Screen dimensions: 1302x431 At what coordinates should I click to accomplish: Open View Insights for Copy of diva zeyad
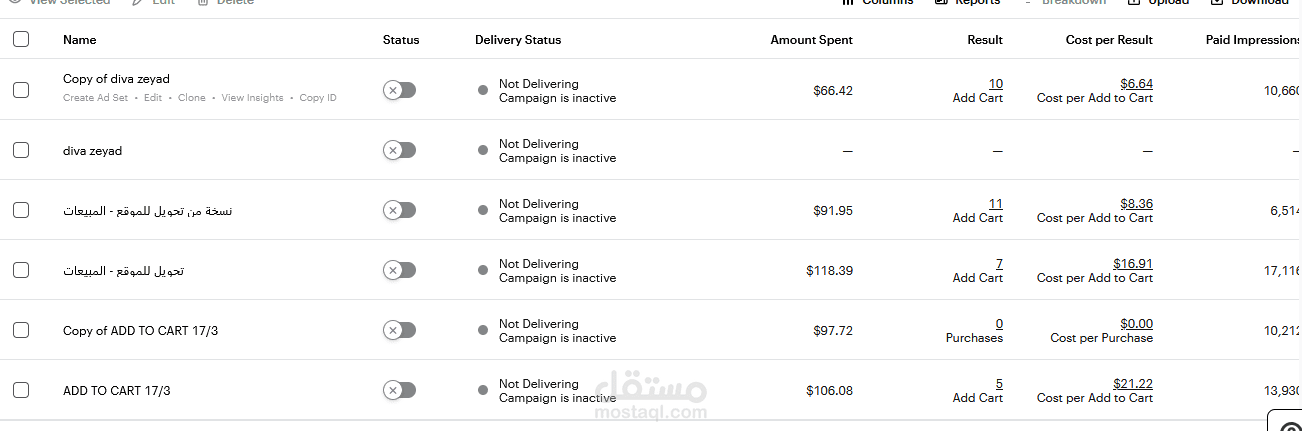point(252,98)
